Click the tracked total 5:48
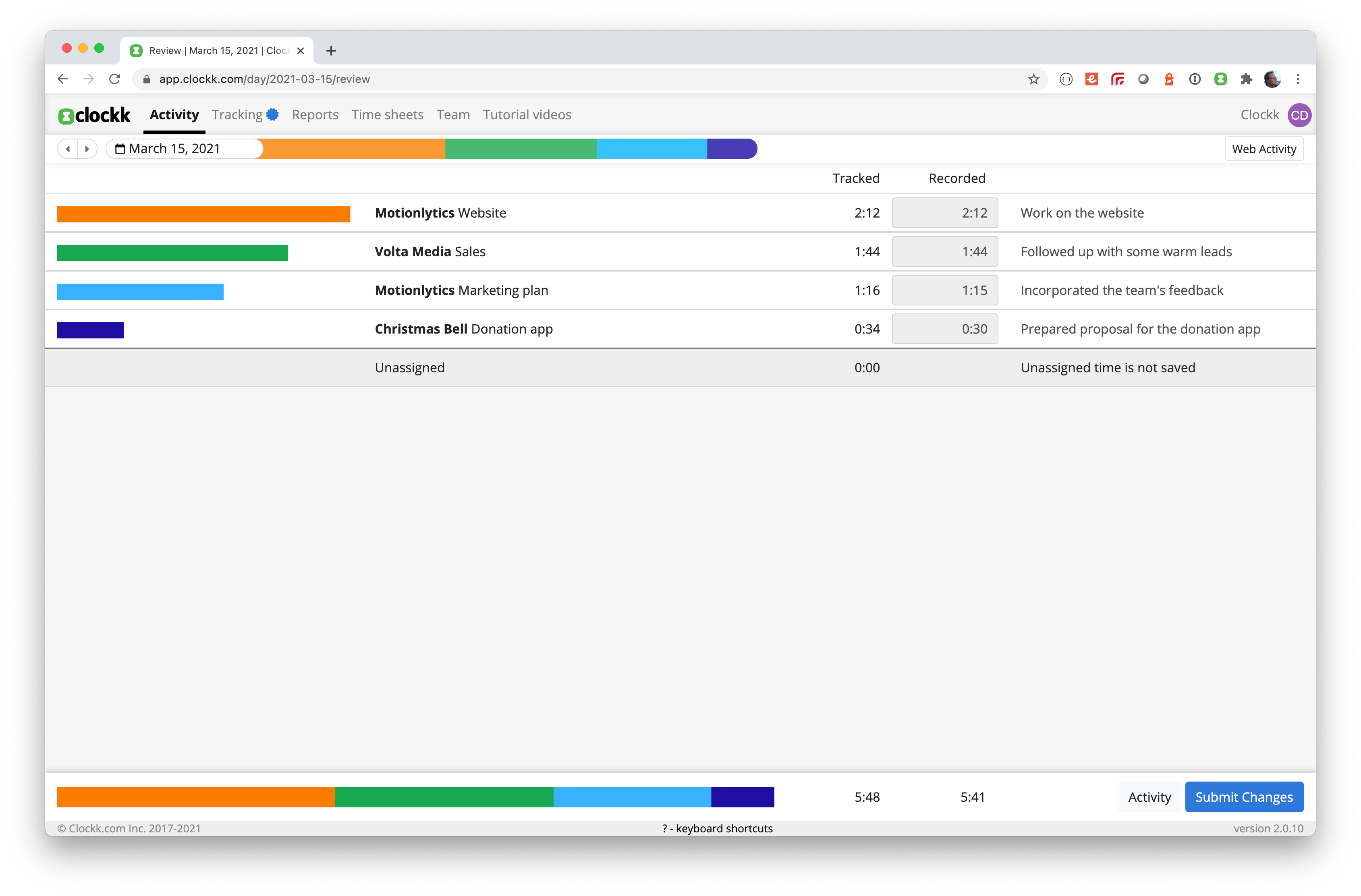Image resolution: width=1361 pixels, height=896 pixels. pyautogui.click(x=867, y=796)
